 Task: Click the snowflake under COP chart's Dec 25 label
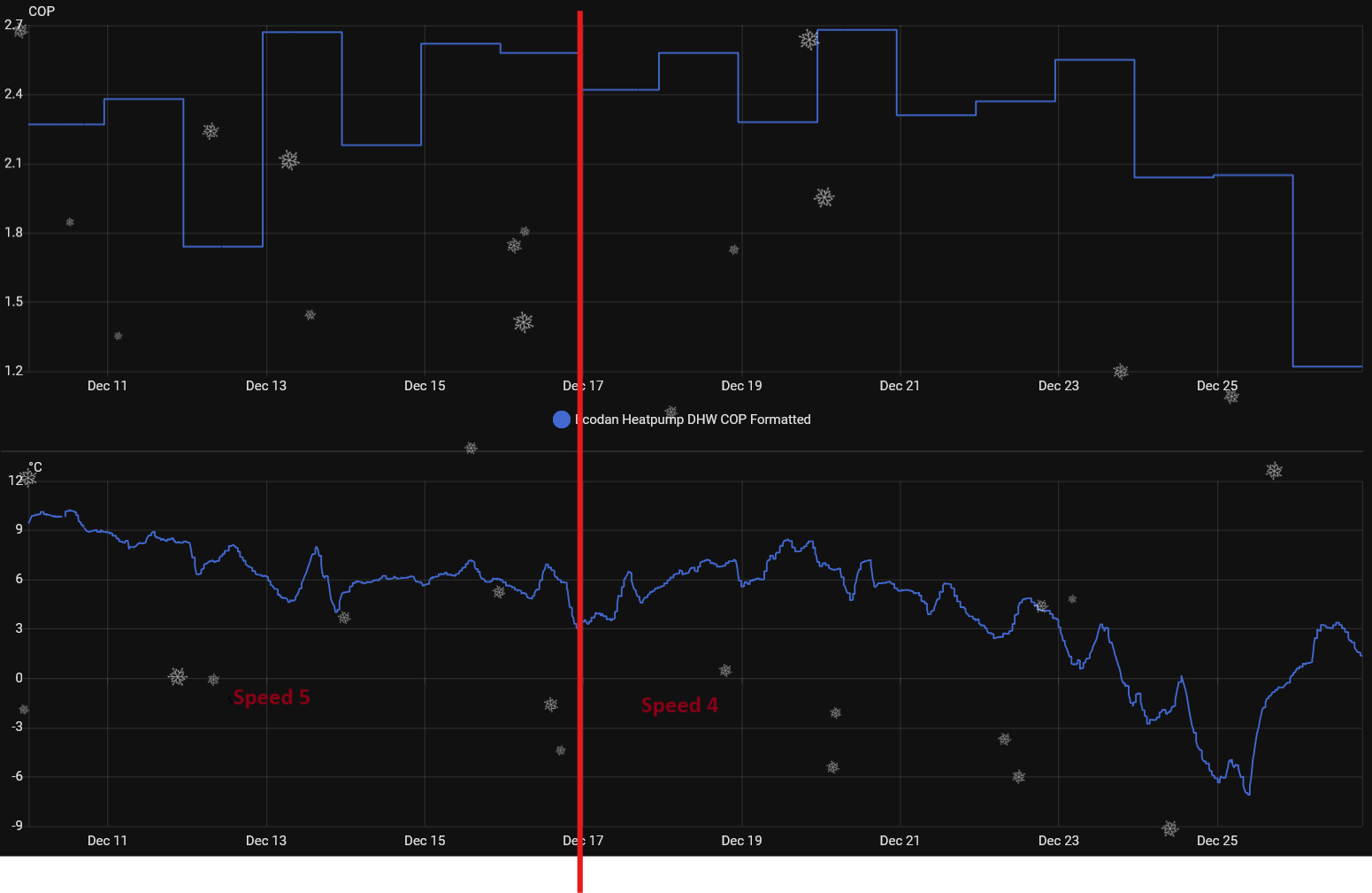point(1231,397)
